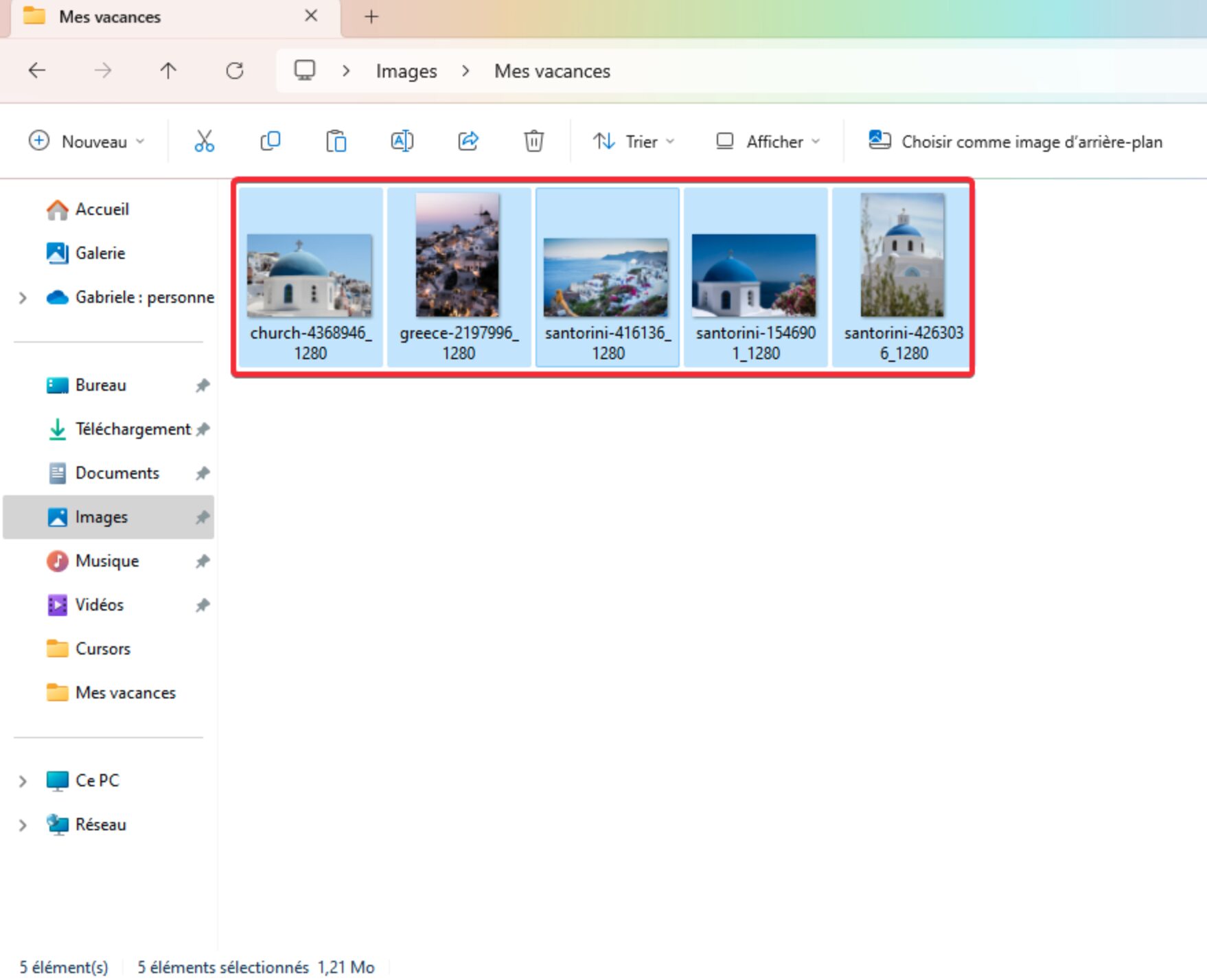Click the Paste clipboard icon
Image resolution: width=1207 pixels, height=980 pixels.
pos(336,141)
